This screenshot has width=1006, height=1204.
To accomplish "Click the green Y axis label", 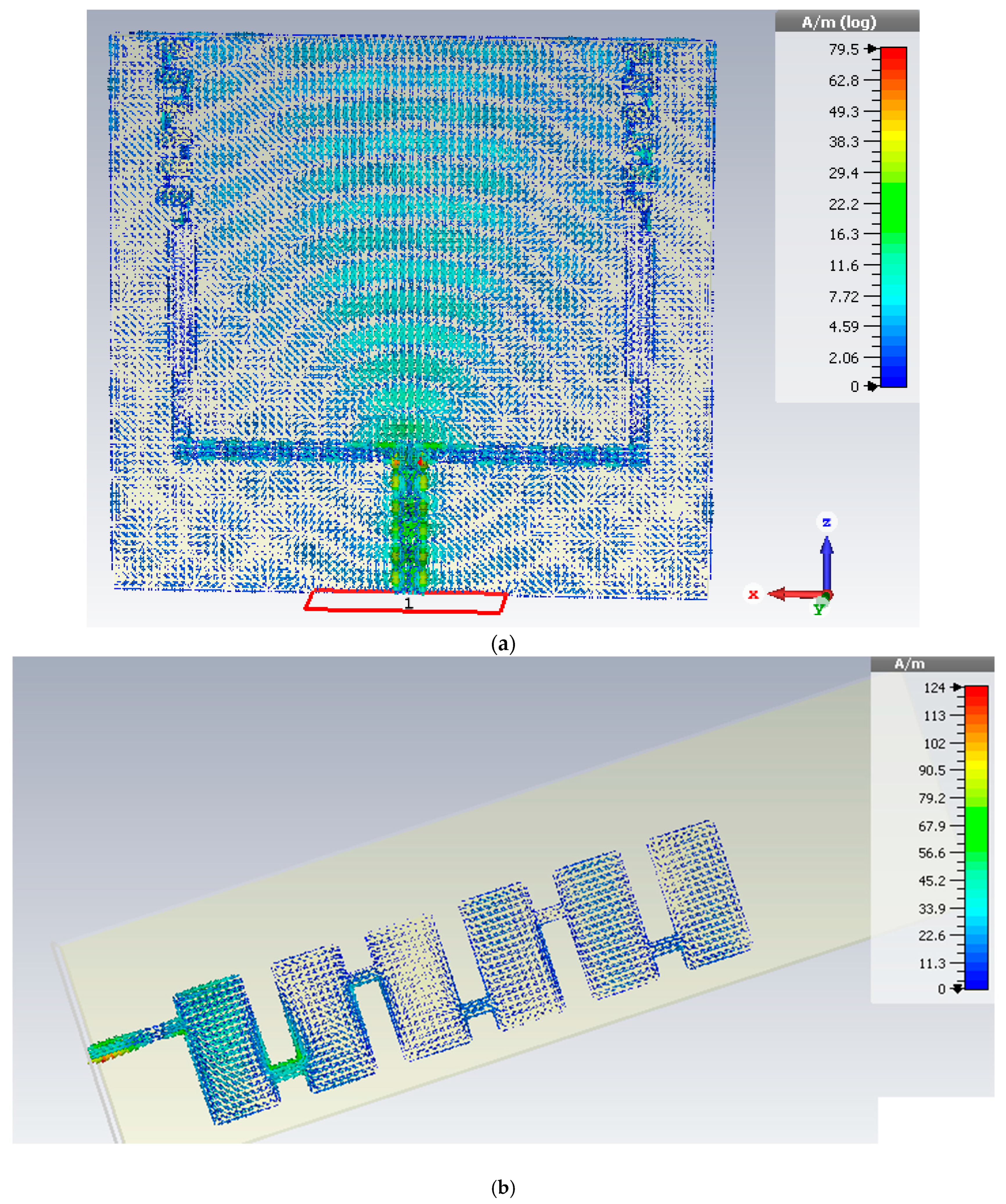I will pyautogui.click(x=818, y=610).
